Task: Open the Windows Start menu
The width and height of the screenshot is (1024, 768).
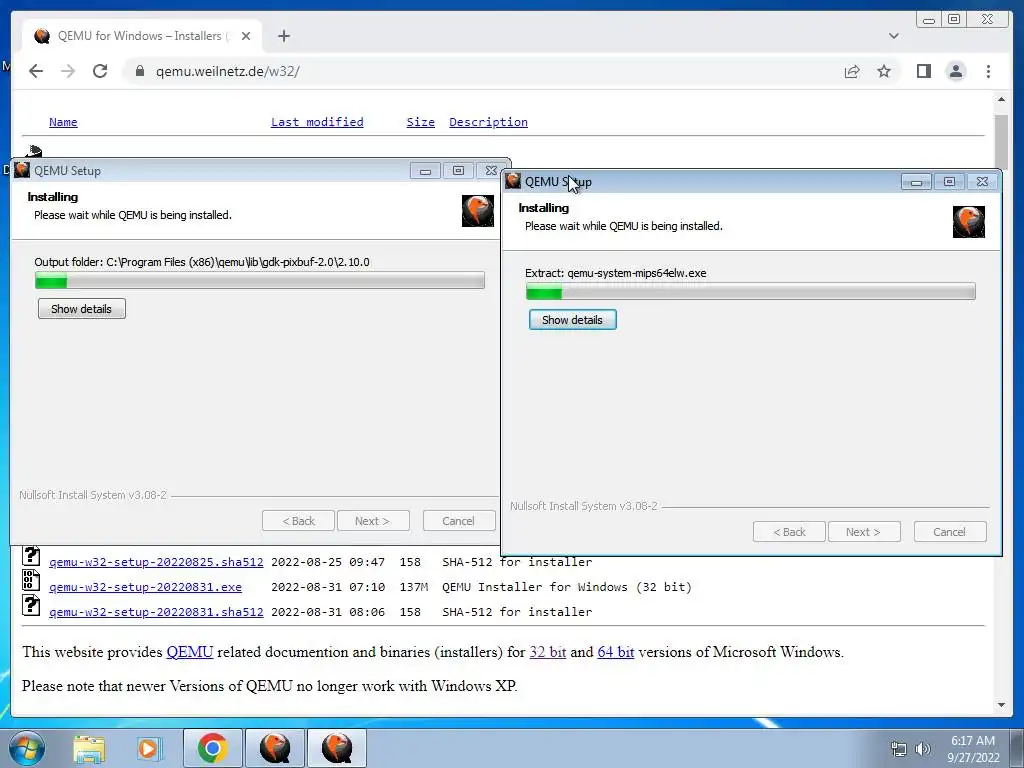Action: coord(27,748)
